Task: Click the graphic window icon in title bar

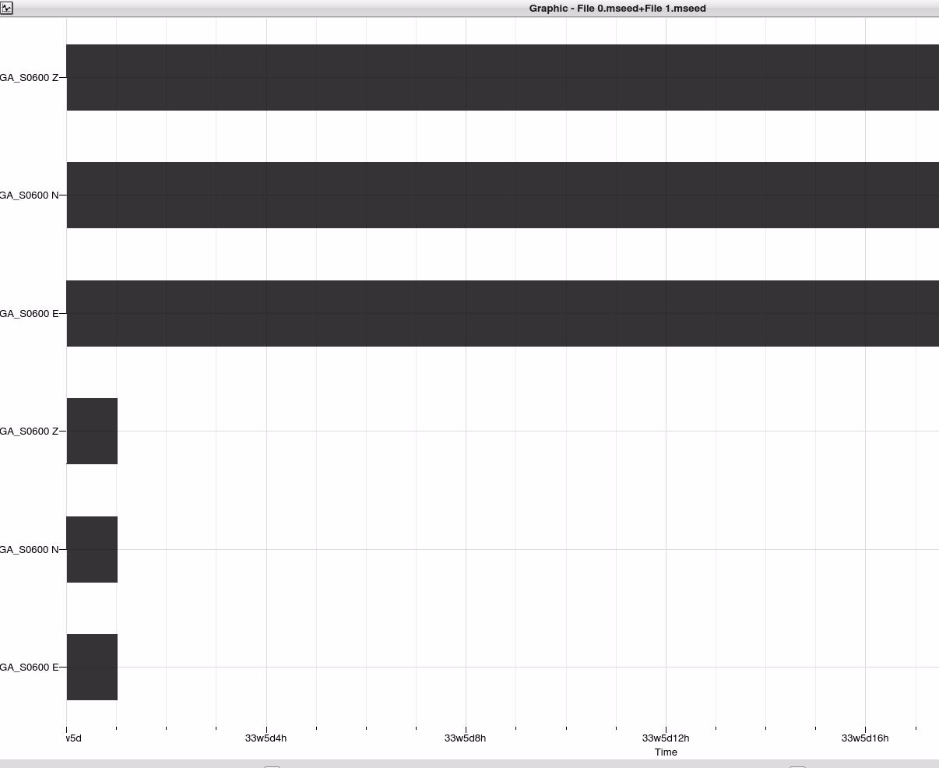Action: tap(7, 8)
